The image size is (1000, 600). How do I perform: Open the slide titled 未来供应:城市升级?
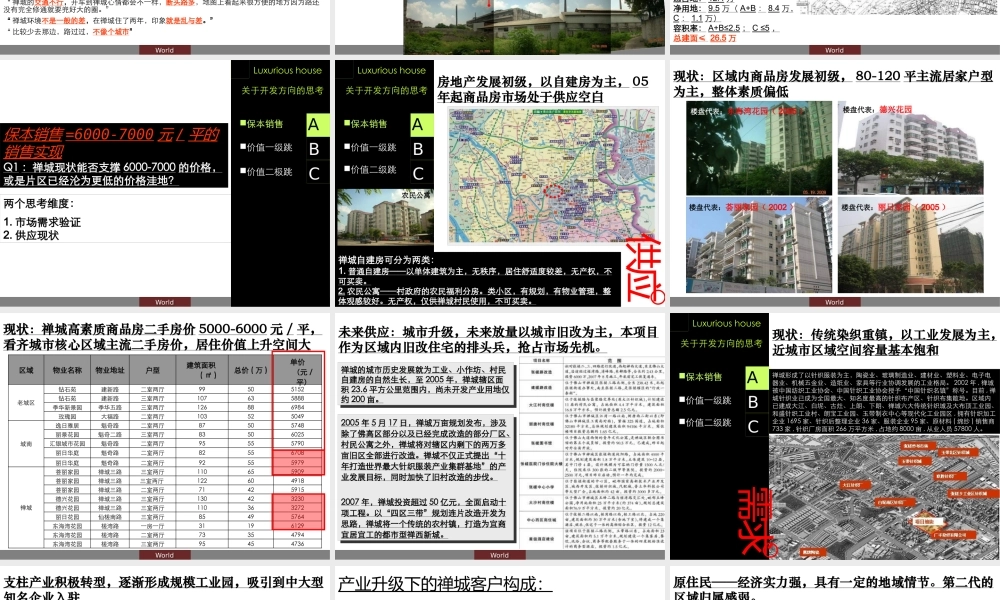(x=499, y=436)
